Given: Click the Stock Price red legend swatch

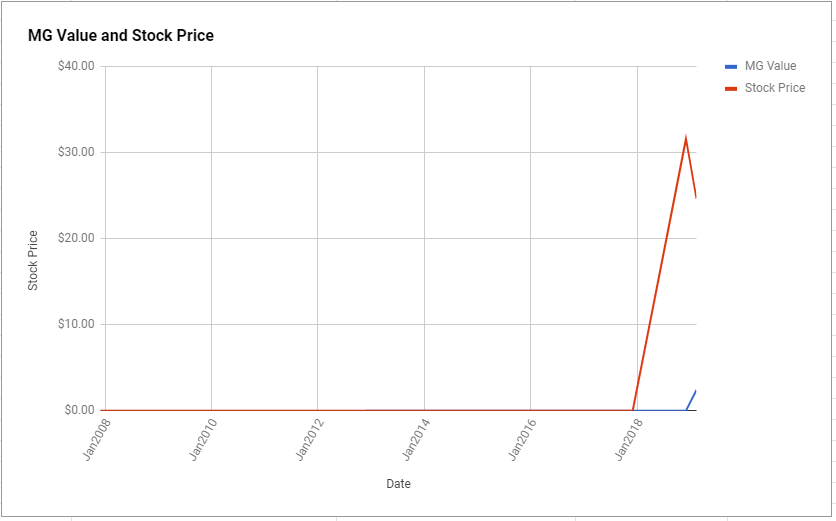Looking at the screenshot, I should point(731,89).
